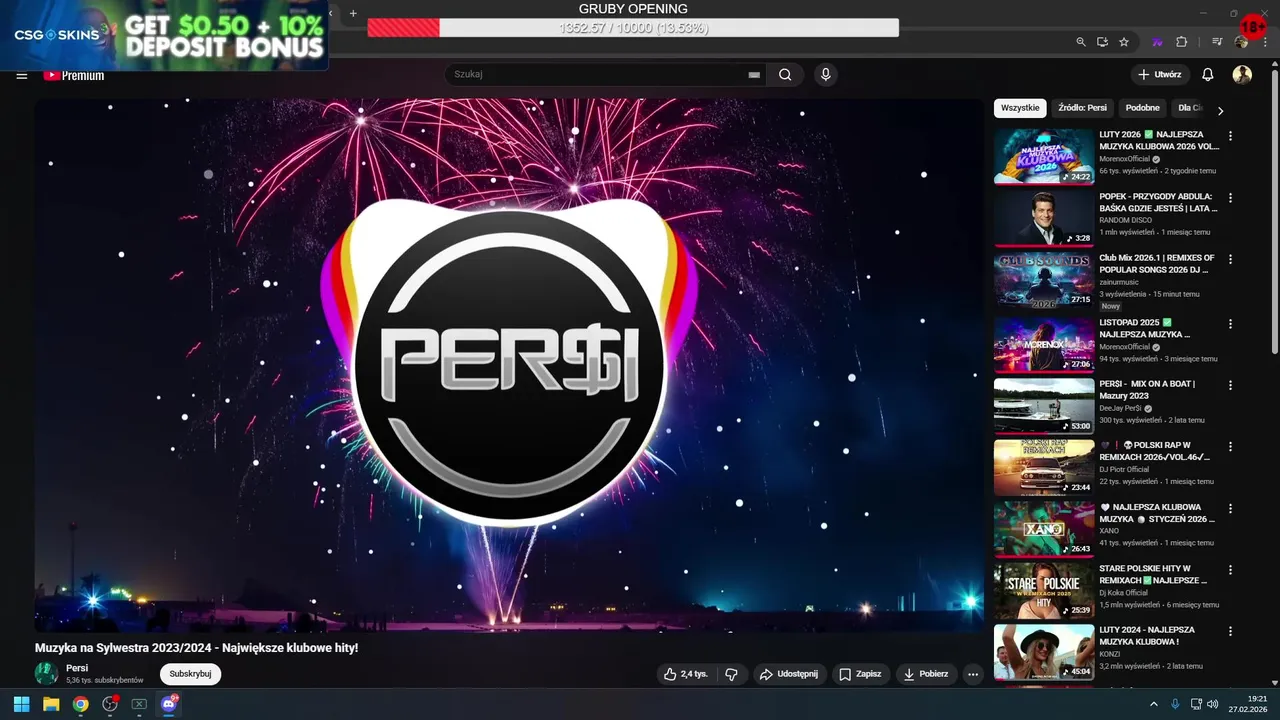The width and height of the screenshot is (1280, 720).
Task: Download video with Pobierz button
Action: click(926, 674)
